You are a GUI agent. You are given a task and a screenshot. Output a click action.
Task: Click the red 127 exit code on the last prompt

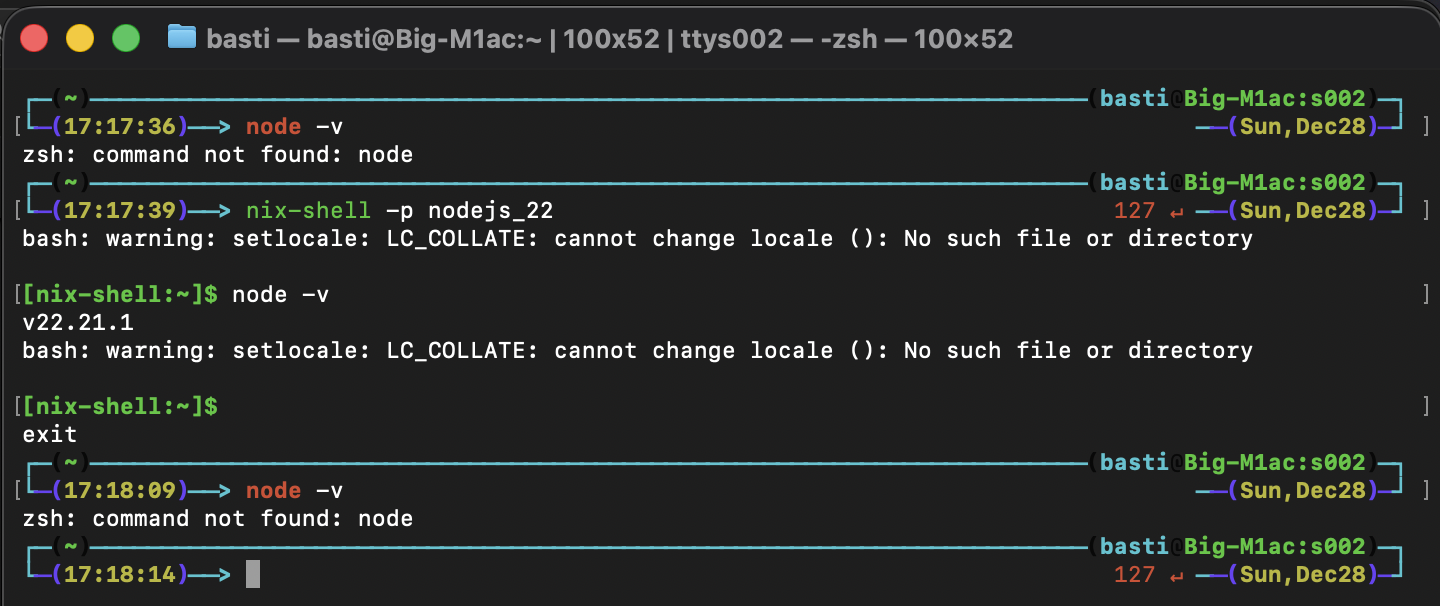point(1133,575)
